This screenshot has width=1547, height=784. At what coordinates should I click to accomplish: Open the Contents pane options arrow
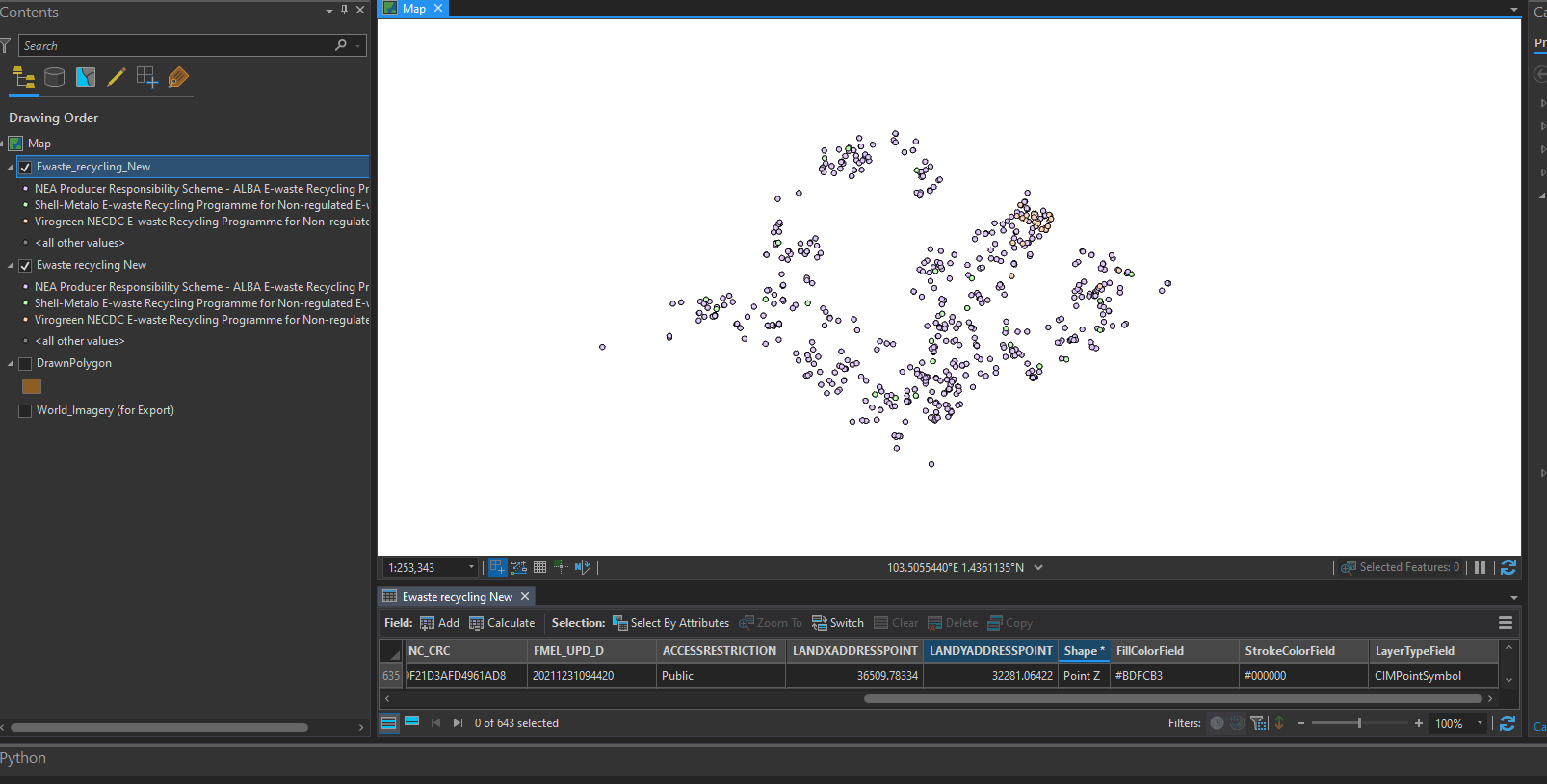(329, 11)
